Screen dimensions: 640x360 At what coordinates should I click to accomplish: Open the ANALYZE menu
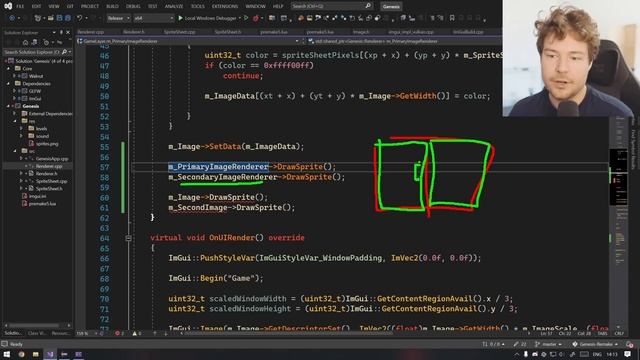tap(174, 7)
